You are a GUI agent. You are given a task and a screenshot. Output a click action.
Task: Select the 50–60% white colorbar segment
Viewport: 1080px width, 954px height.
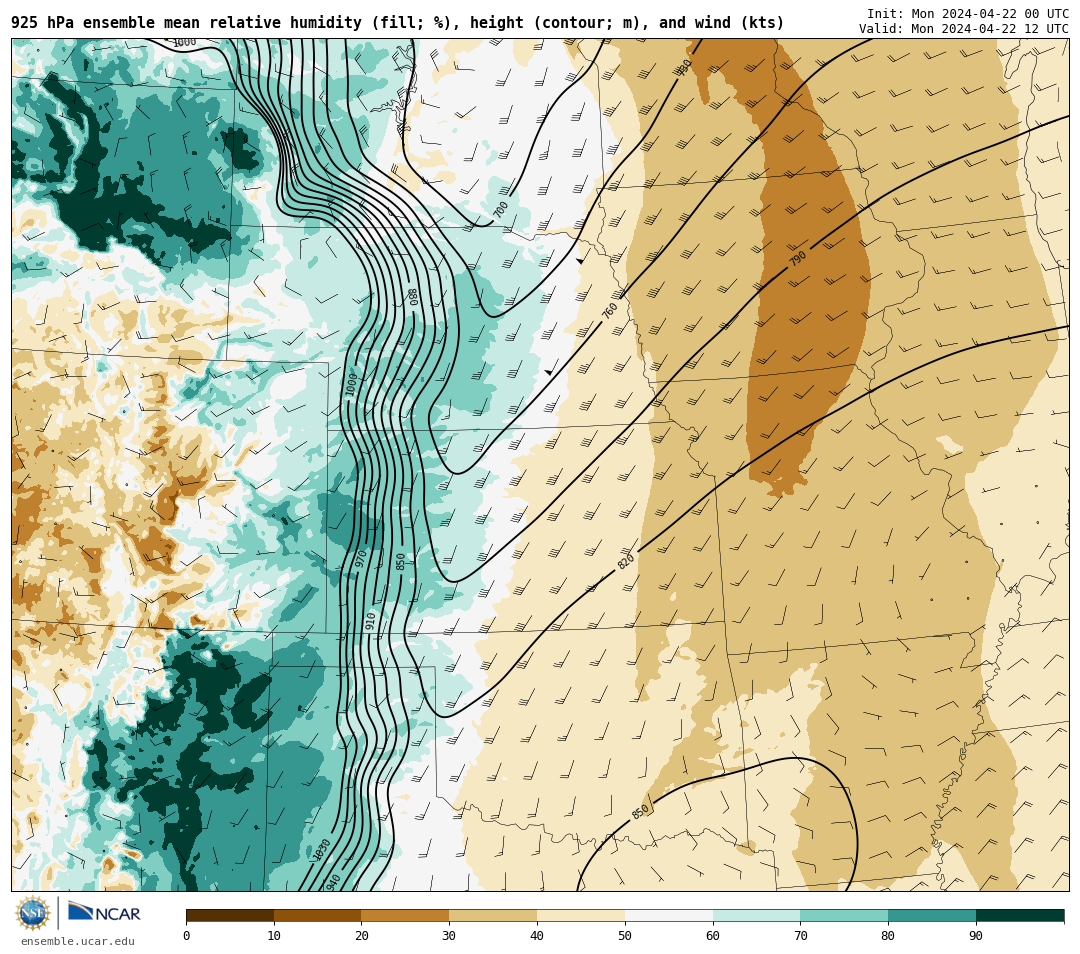(x=669, y=915)
